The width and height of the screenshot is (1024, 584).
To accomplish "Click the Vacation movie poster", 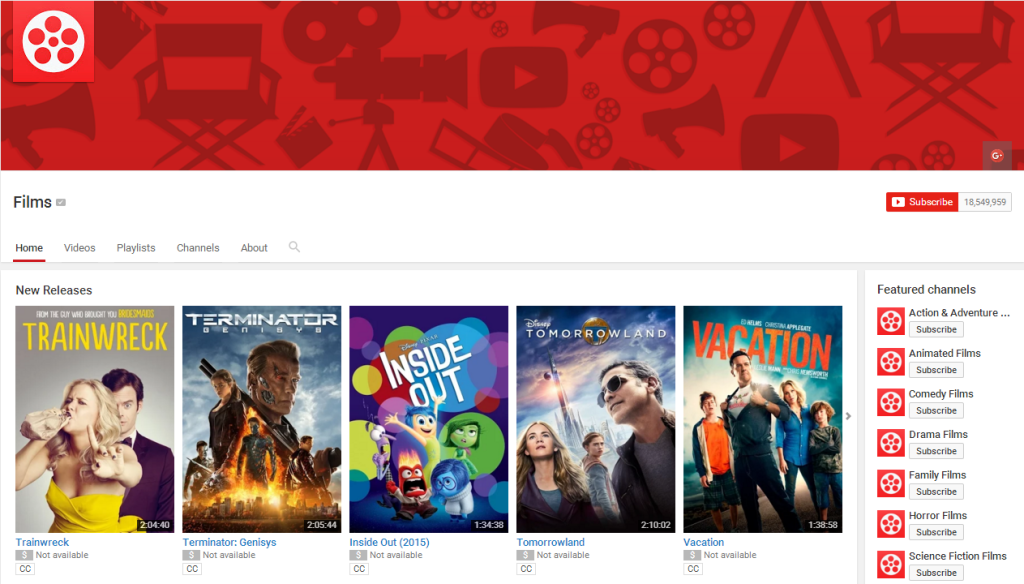I will (762, 417).
